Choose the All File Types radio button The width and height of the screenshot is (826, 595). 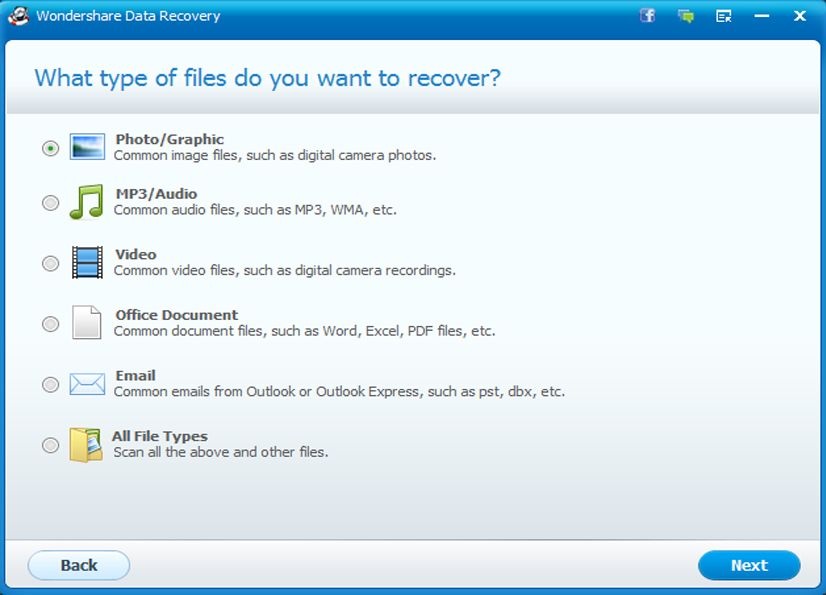point(50,446)
